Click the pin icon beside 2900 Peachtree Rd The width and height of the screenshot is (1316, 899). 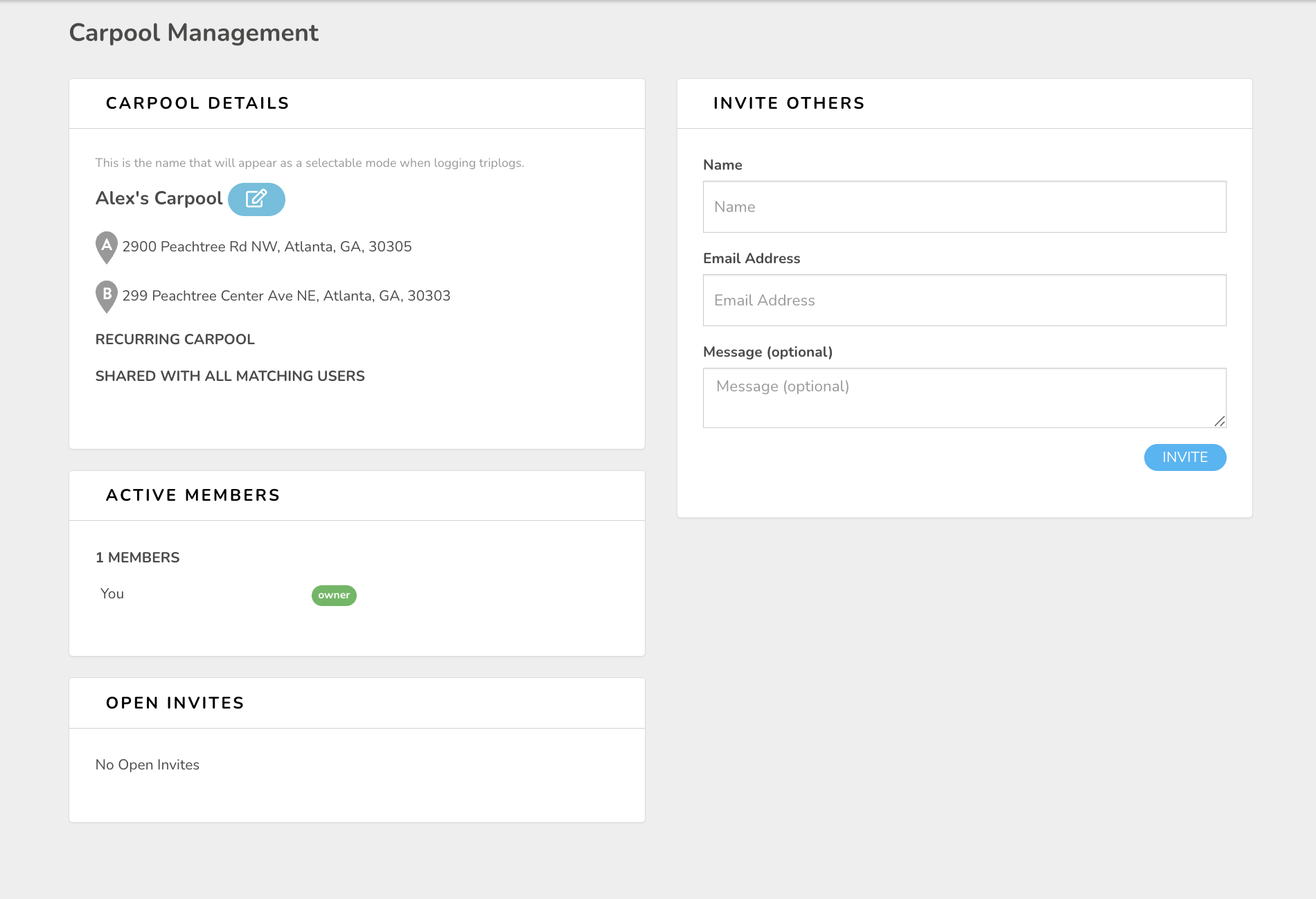pyautogui.click(x=106, y=245)
